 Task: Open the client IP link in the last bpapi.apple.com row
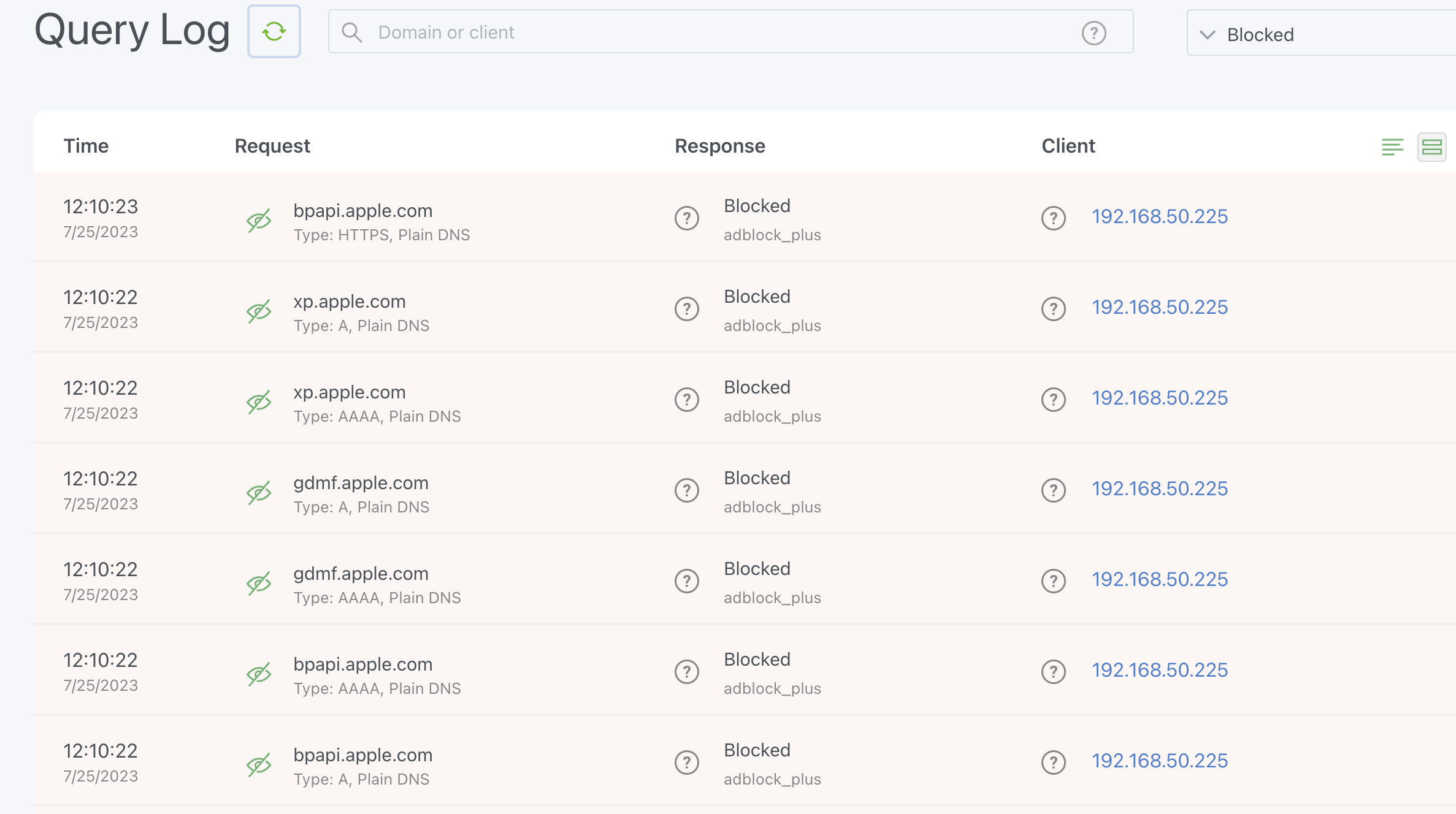1159,761
